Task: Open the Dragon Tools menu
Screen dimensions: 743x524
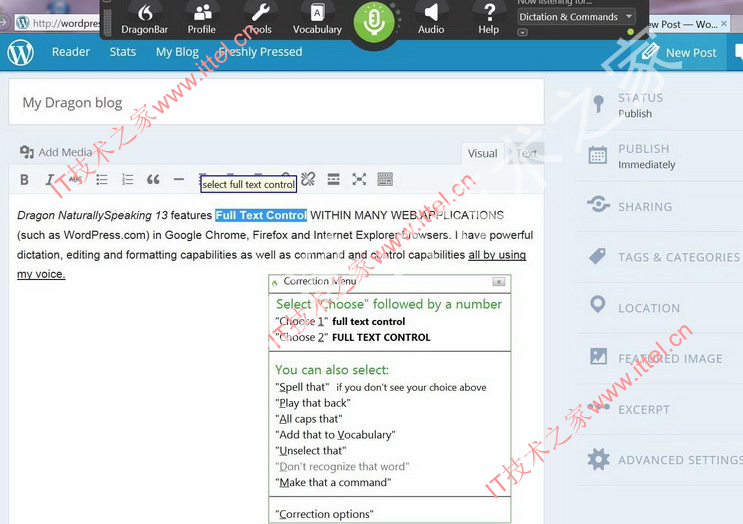Action: (x=260, y=19)
